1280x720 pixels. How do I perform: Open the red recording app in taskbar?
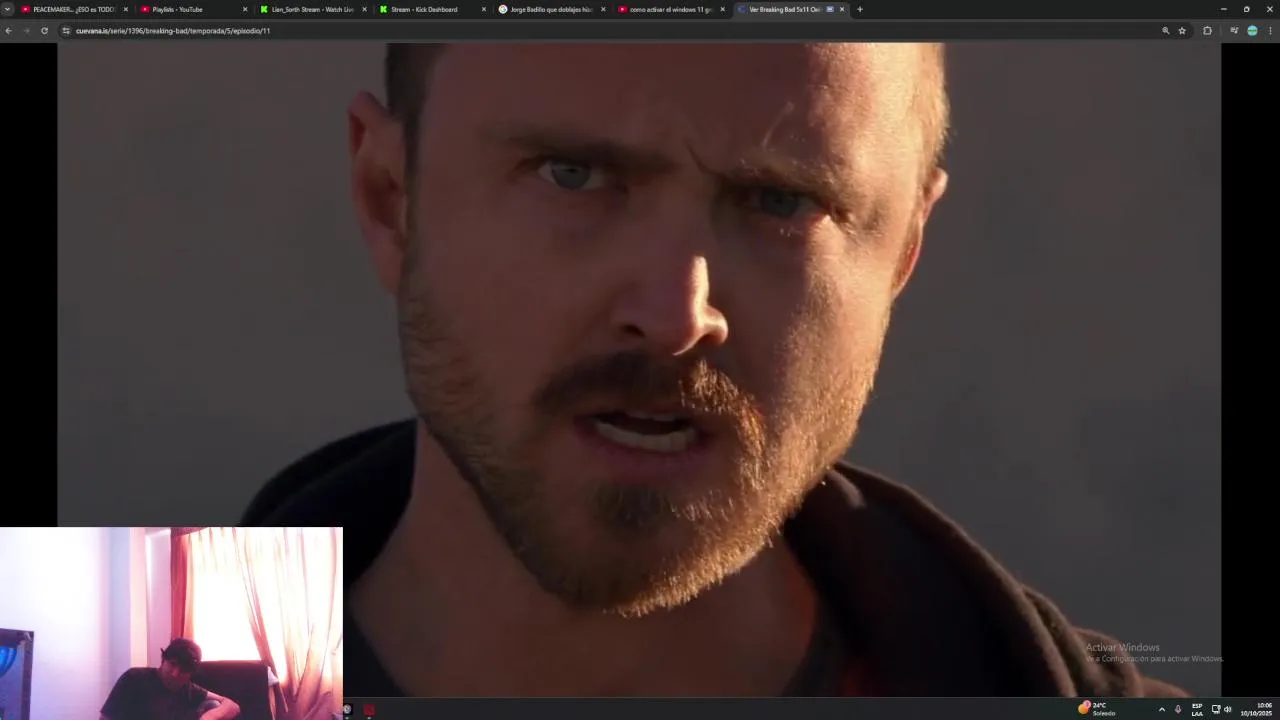coord(369,710)
